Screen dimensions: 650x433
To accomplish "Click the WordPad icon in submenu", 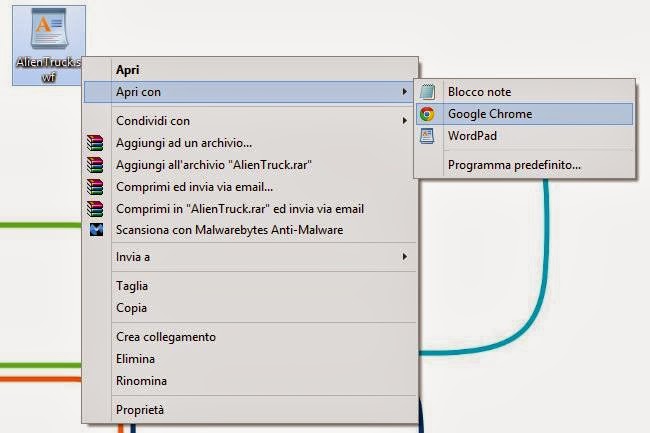I will pyautogui.click(x=427, y=136).
